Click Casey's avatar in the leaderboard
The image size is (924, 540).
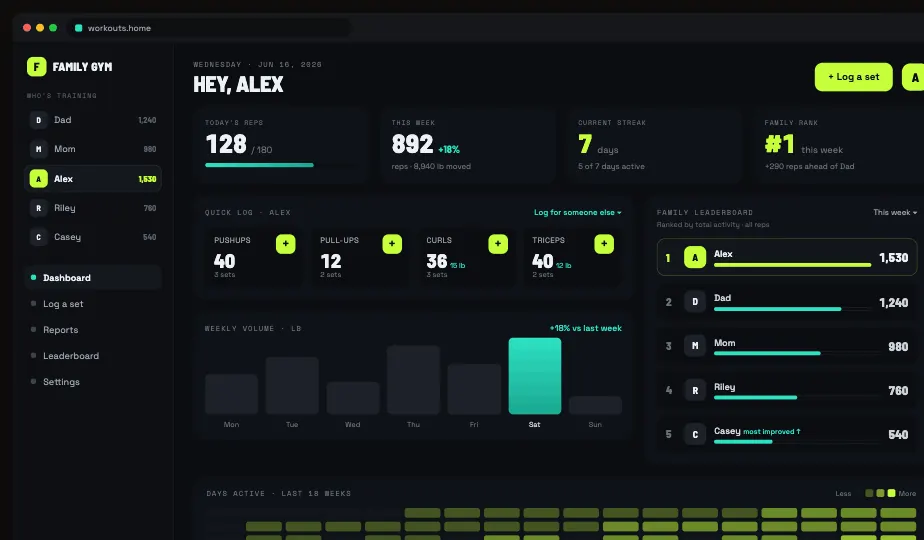(x=695, y=434)
